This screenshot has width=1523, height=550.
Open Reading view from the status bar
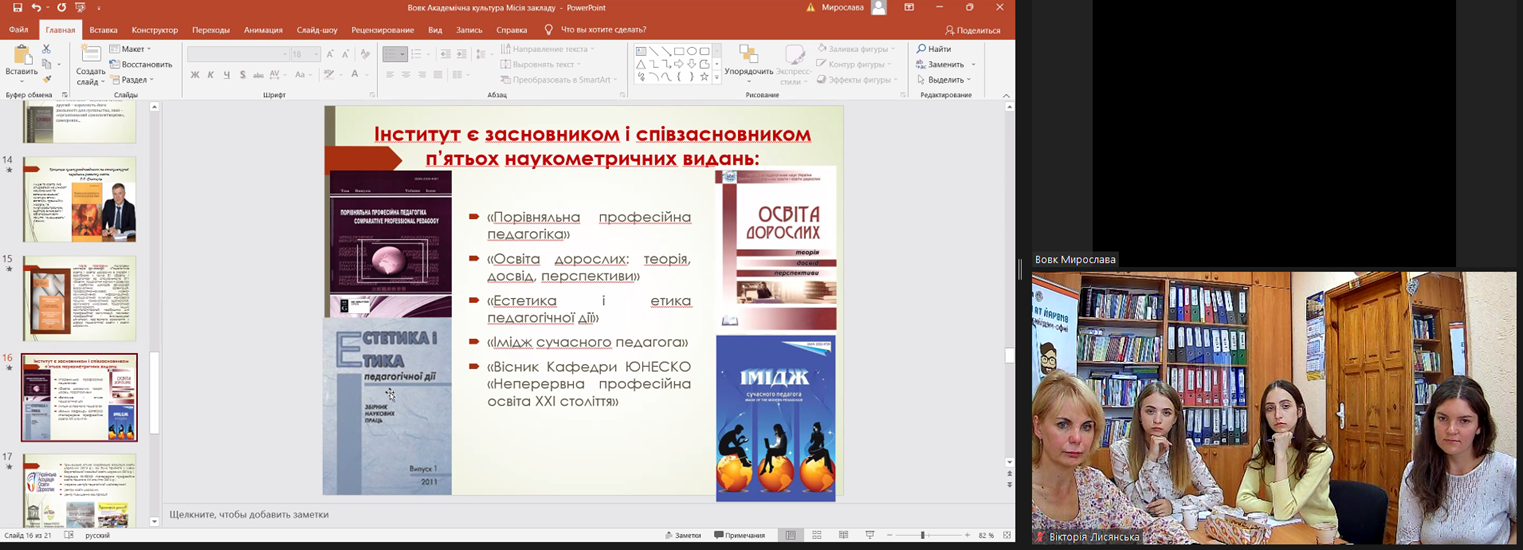coord(843,536)
